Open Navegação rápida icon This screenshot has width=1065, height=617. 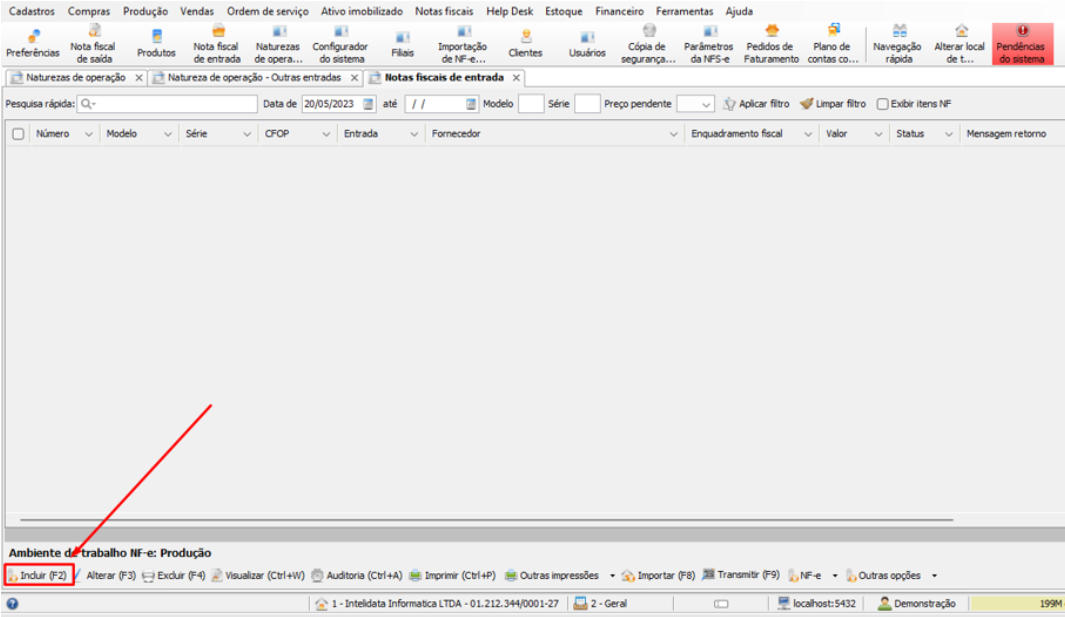click(x=898, y=43)
